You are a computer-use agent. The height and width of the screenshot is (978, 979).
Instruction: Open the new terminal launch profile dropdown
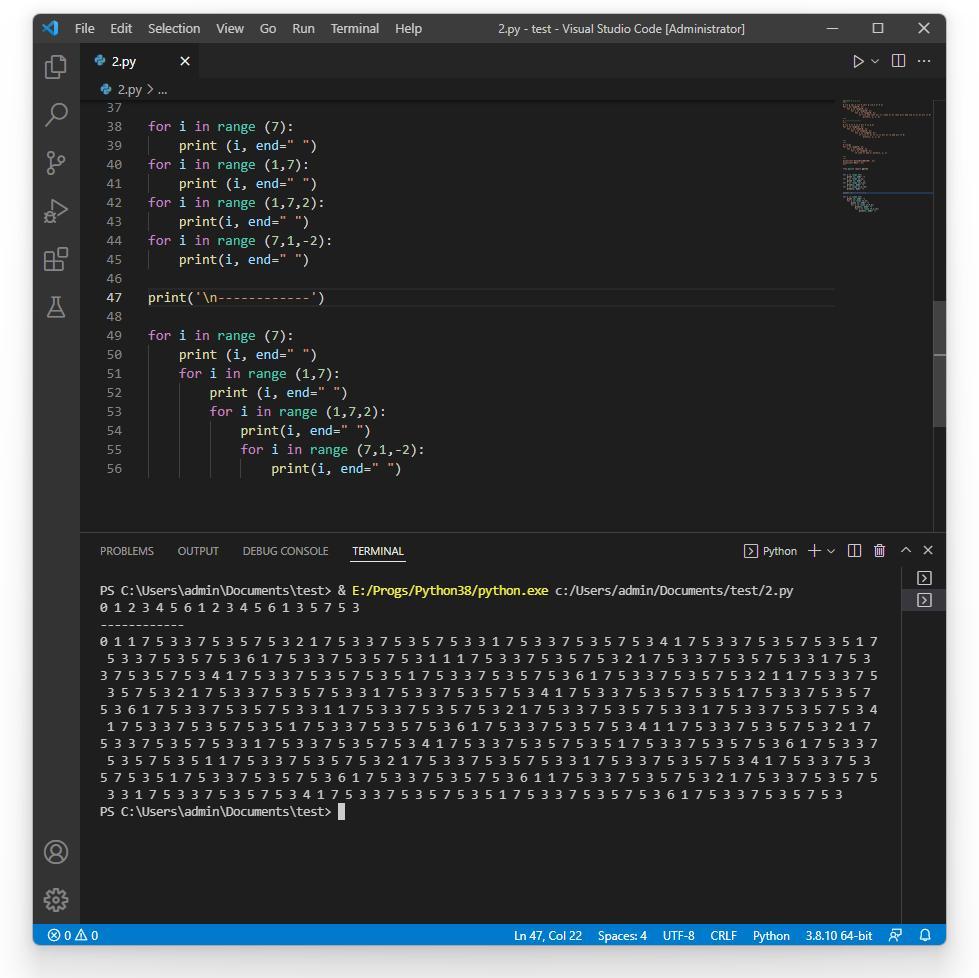(831, 551)
